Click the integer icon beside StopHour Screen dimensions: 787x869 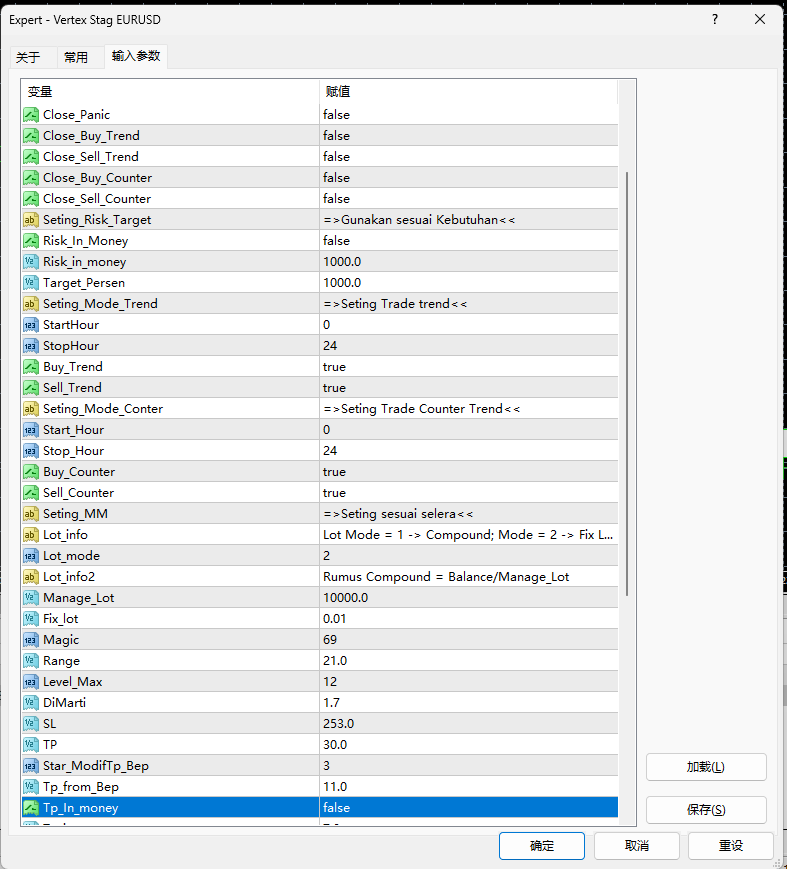(31, 346)
